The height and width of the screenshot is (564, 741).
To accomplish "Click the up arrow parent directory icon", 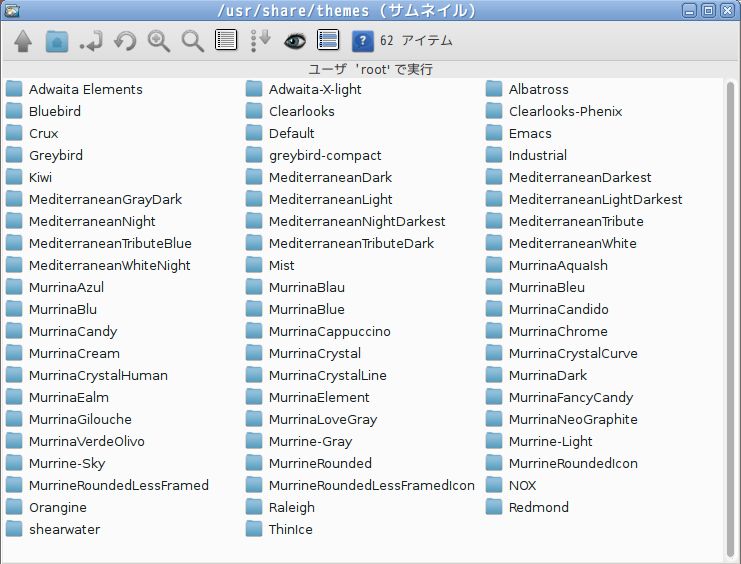I will click(24, 41).
